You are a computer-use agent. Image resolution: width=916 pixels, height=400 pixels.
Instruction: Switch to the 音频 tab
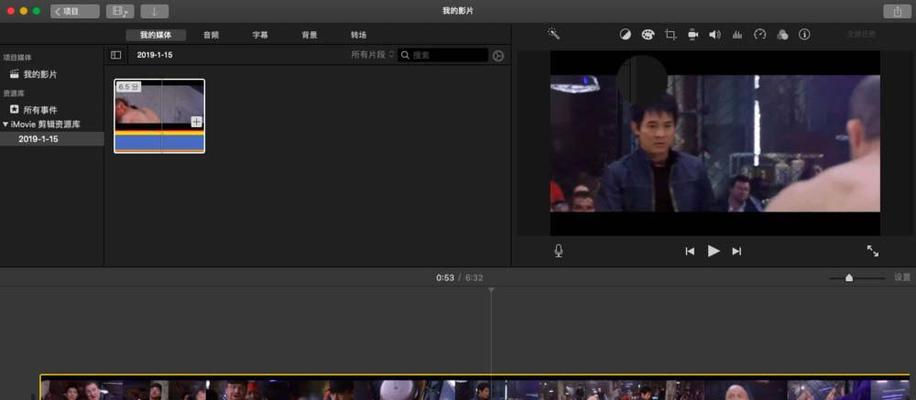click(x=211, y=35)
